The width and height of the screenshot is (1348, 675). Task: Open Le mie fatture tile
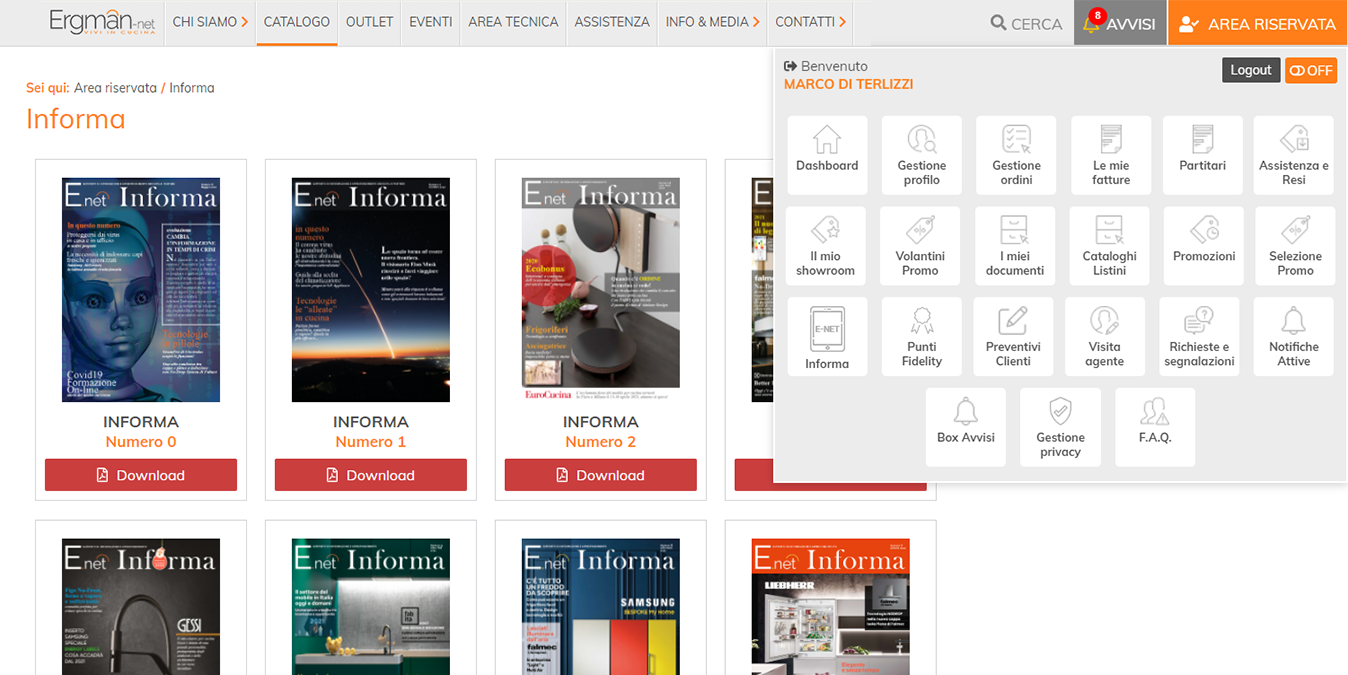coord(1111,155)
